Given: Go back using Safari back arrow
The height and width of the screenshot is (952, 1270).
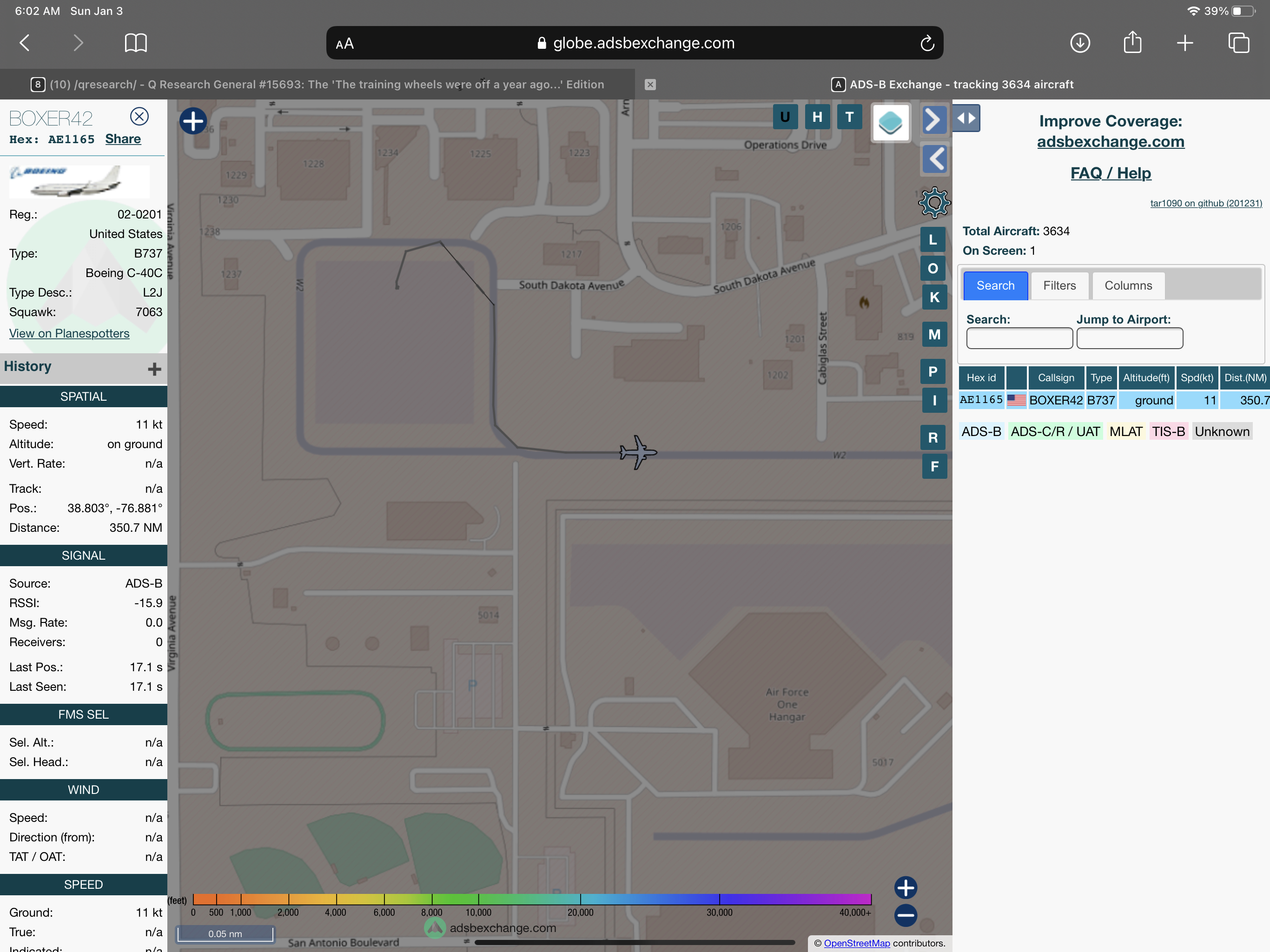Looking at the screenshot, I should coord(25,43).
